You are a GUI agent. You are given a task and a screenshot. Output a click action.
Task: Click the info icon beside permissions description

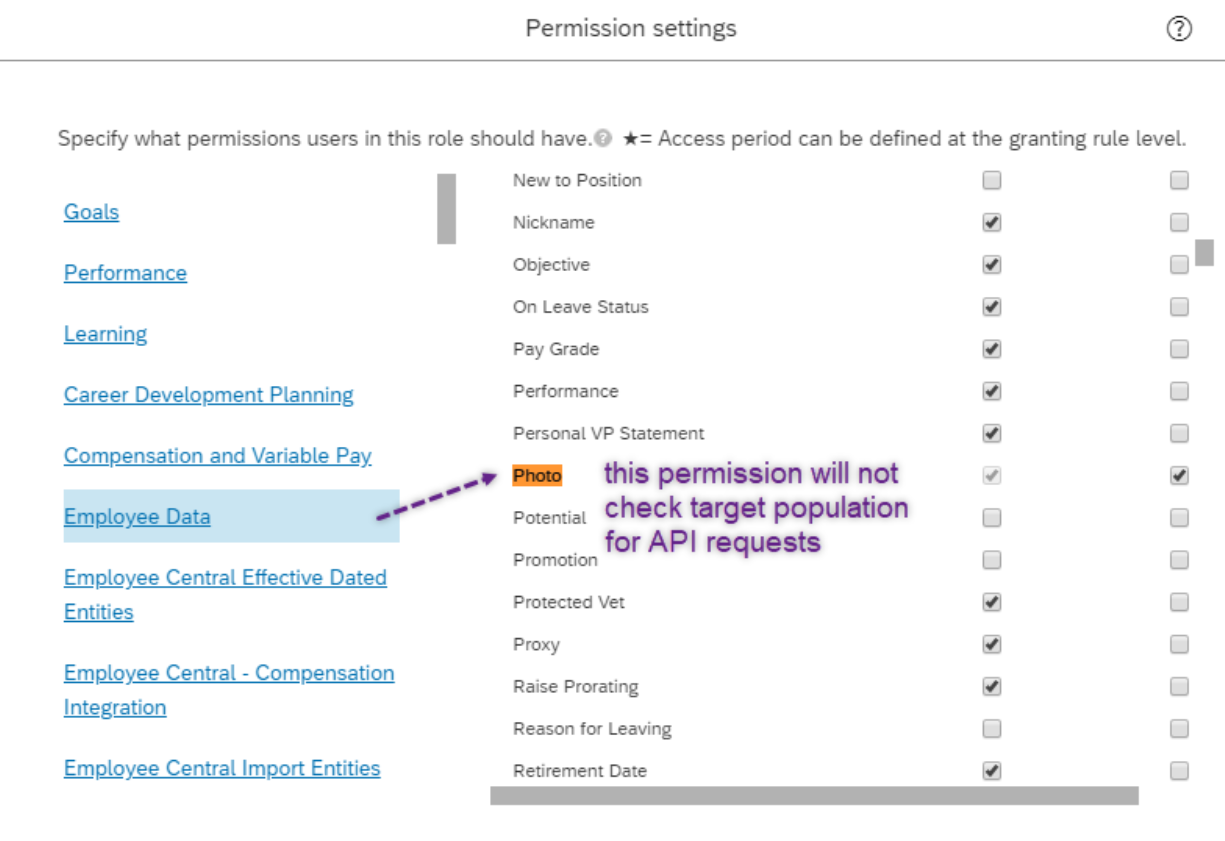[x=603, y=139]
